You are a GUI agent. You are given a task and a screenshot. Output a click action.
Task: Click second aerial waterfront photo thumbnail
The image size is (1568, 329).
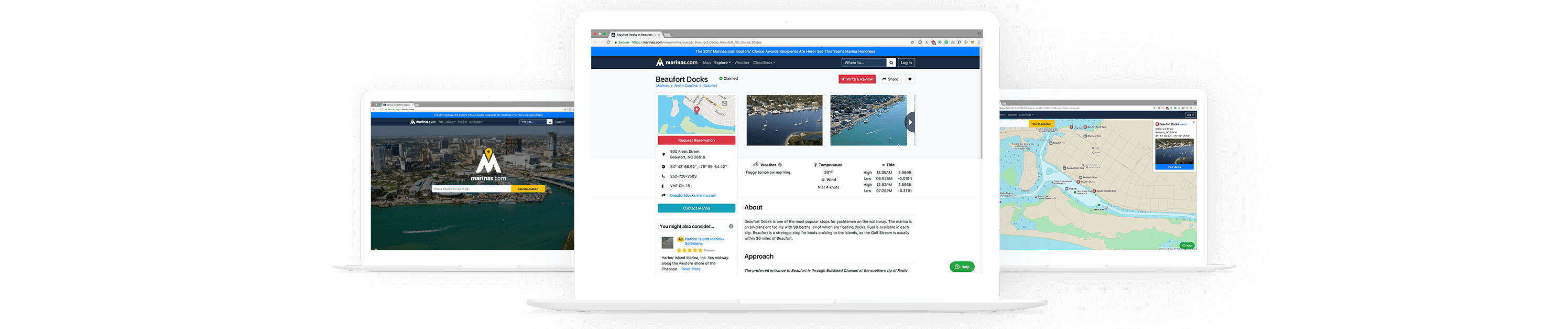click(x=868, y=120)
